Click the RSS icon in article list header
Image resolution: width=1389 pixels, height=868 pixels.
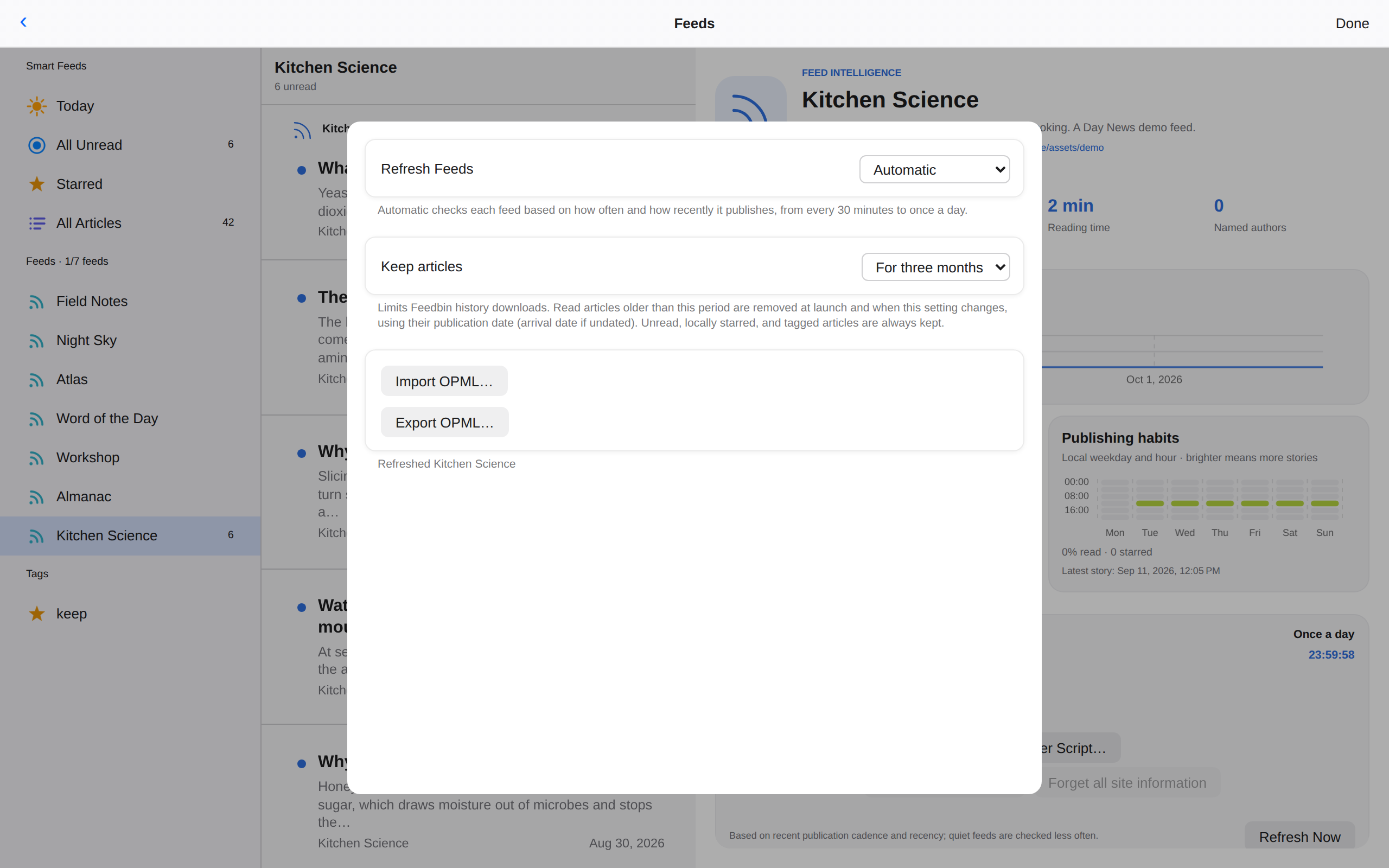click(x=302, y=130)
